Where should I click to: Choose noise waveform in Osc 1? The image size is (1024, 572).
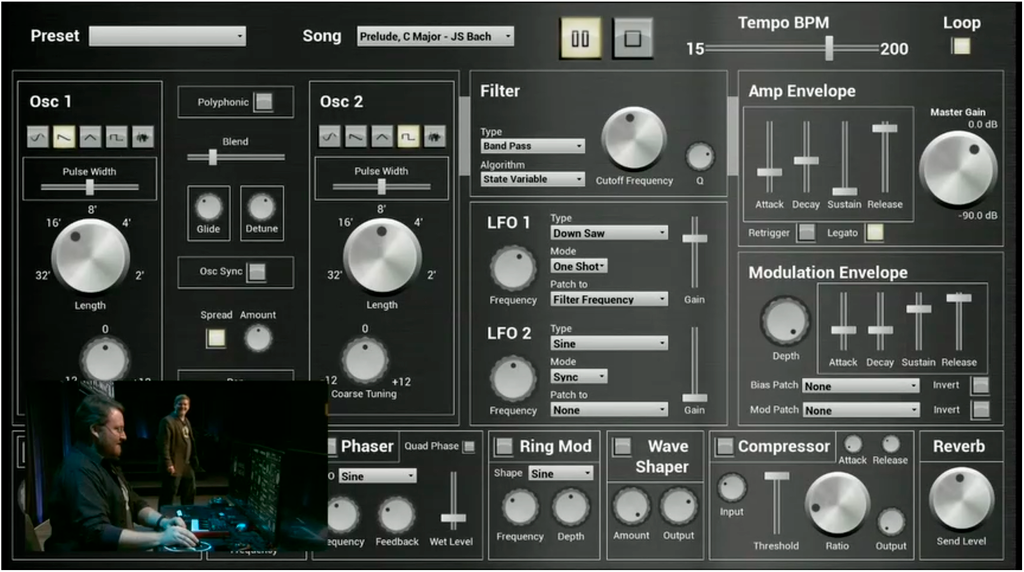tap(142, 136)
